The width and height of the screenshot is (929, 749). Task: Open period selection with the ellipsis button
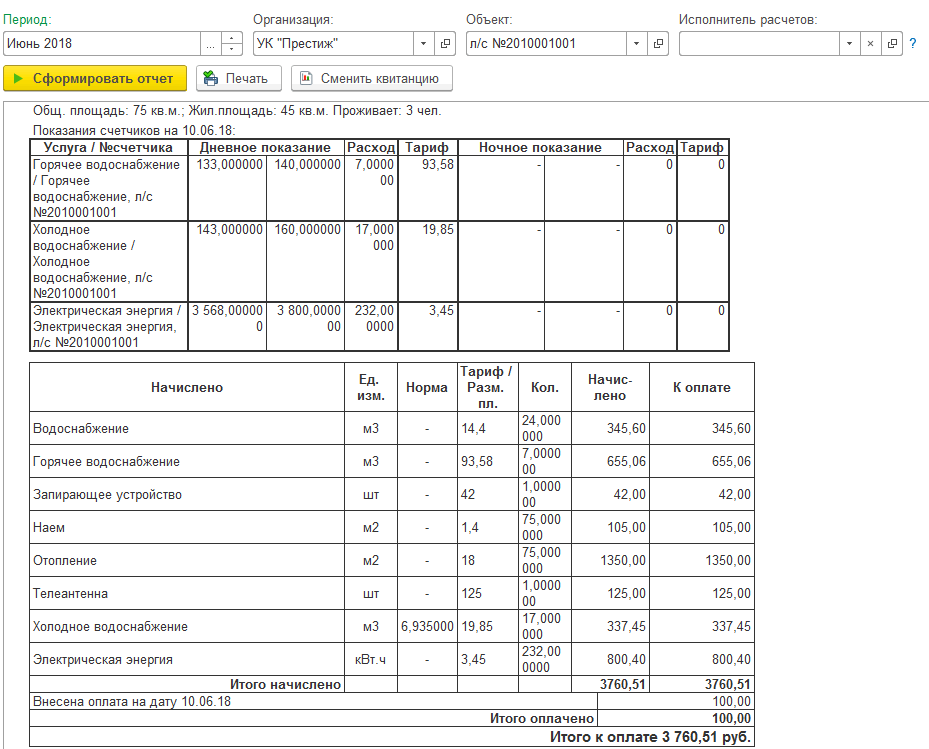(x=211, y=44)
